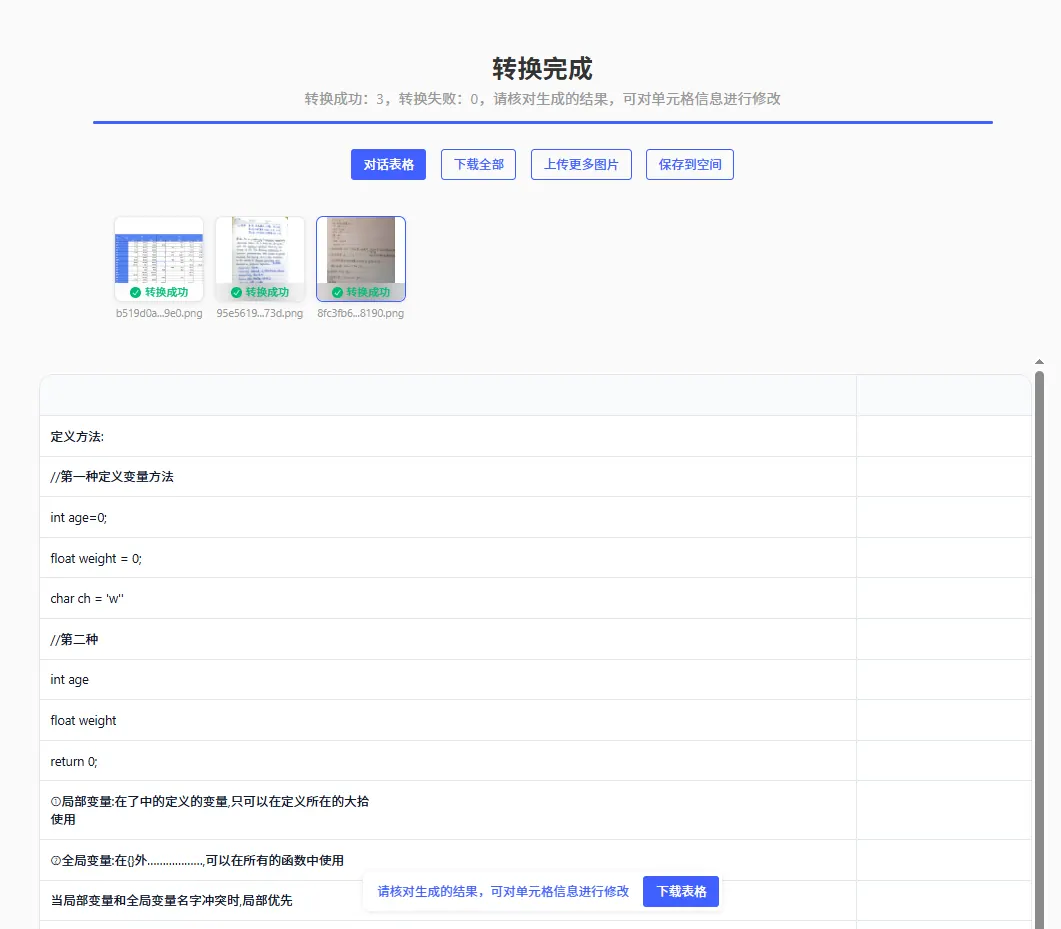The width and height of the screenshot is (1061, 929).
Task: Click the 转换完成 heading
Action: tap(542, 69)
